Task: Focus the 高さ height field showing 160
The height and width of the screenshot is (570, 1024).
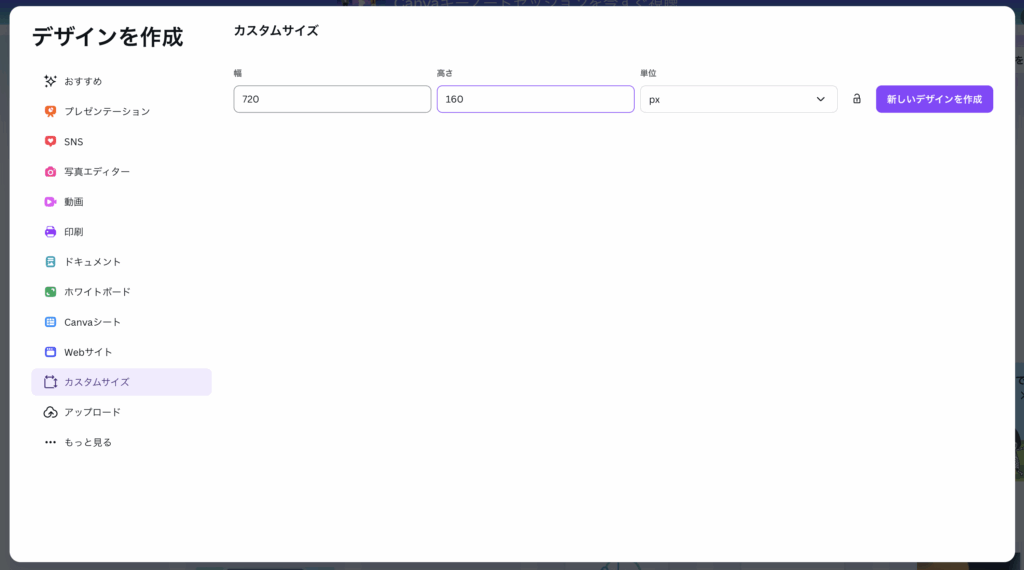Action: tap(535, 99)
